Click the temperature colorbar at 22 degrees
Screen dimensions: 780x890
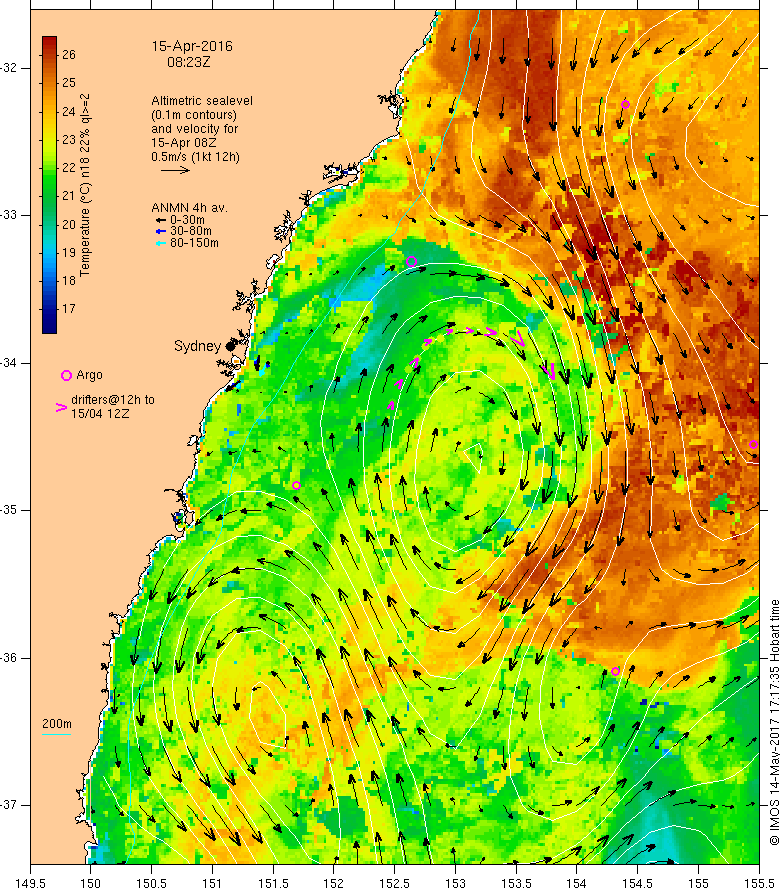tap(49, 167)
